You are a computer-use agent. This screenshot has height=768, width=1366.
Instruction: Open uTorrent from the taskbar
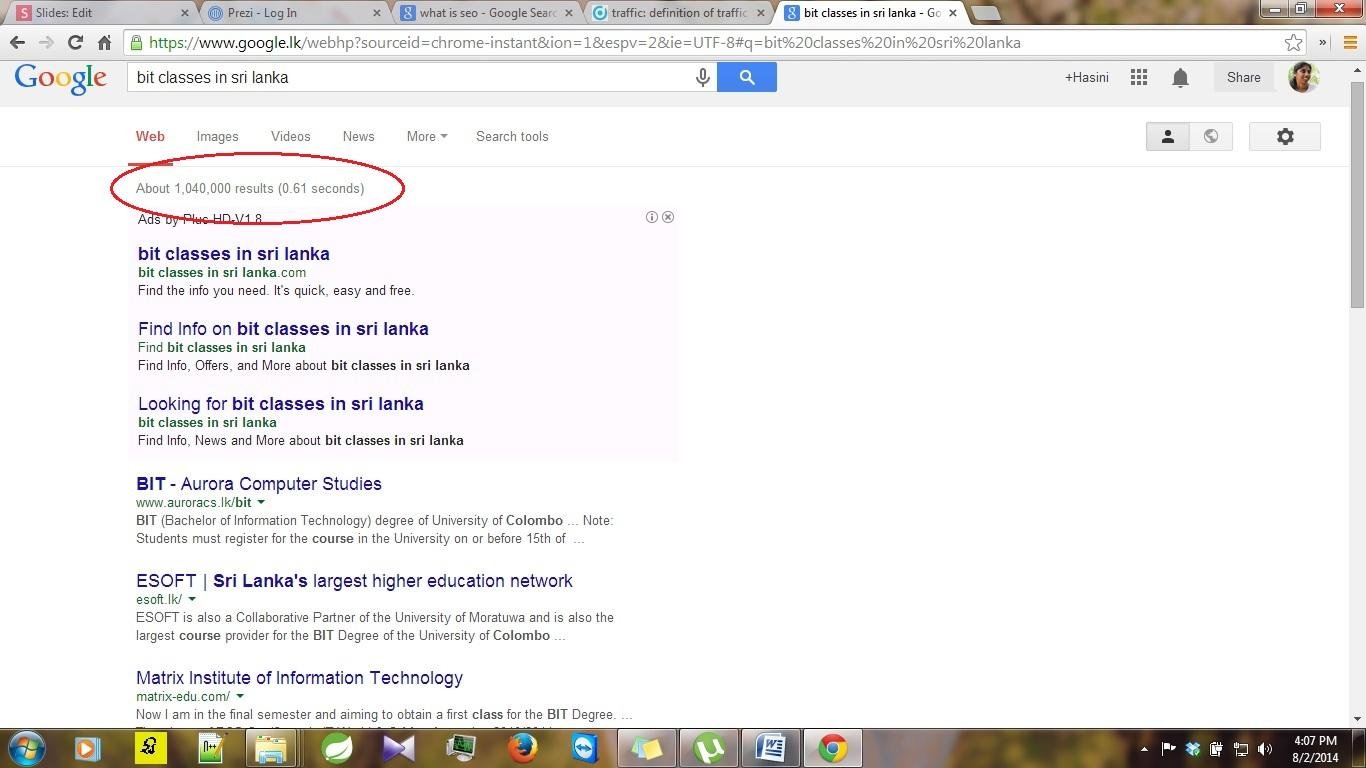click(x=709, y=747)
